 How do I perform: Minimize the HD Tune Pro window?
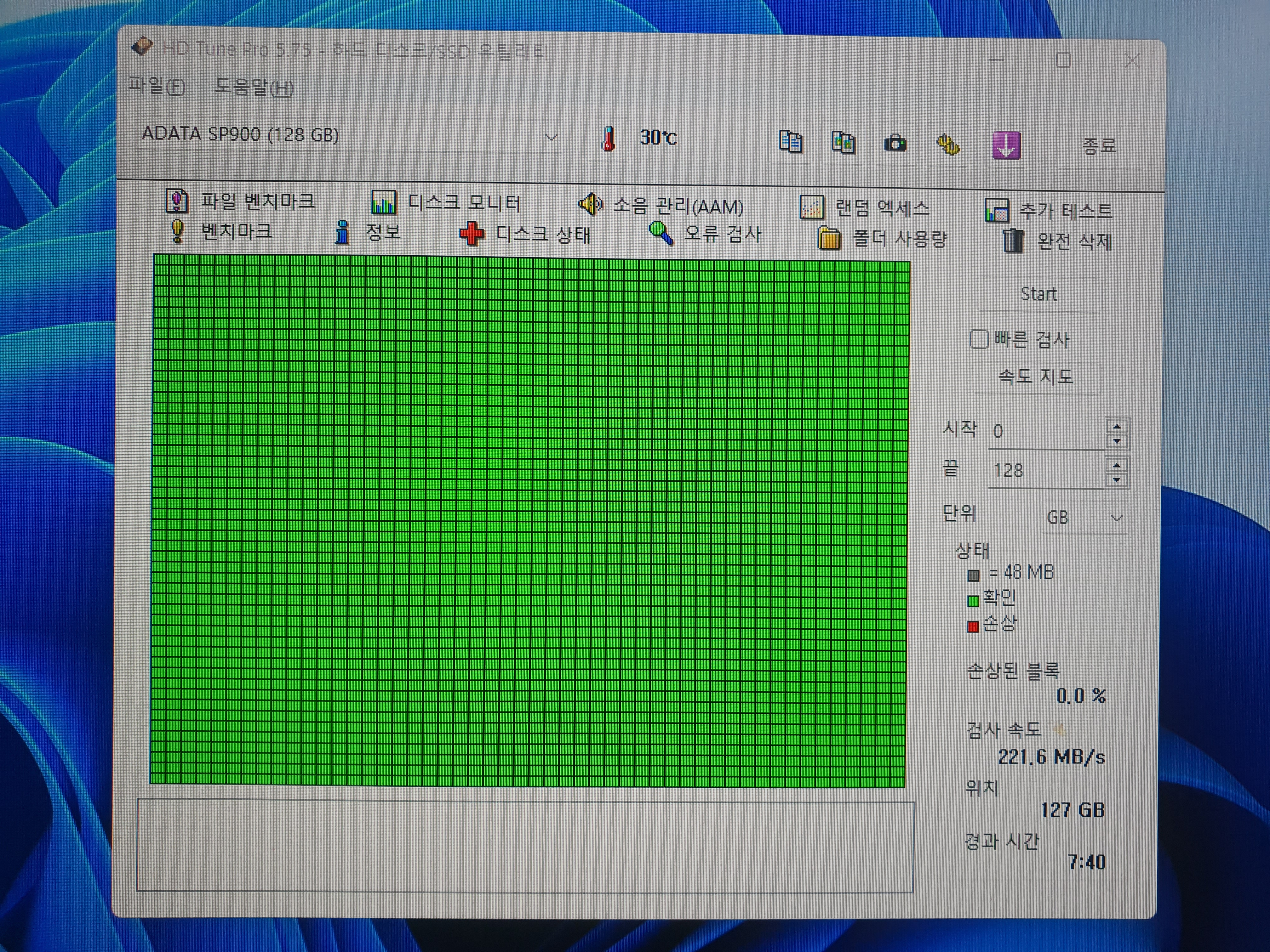coord(996,60)
